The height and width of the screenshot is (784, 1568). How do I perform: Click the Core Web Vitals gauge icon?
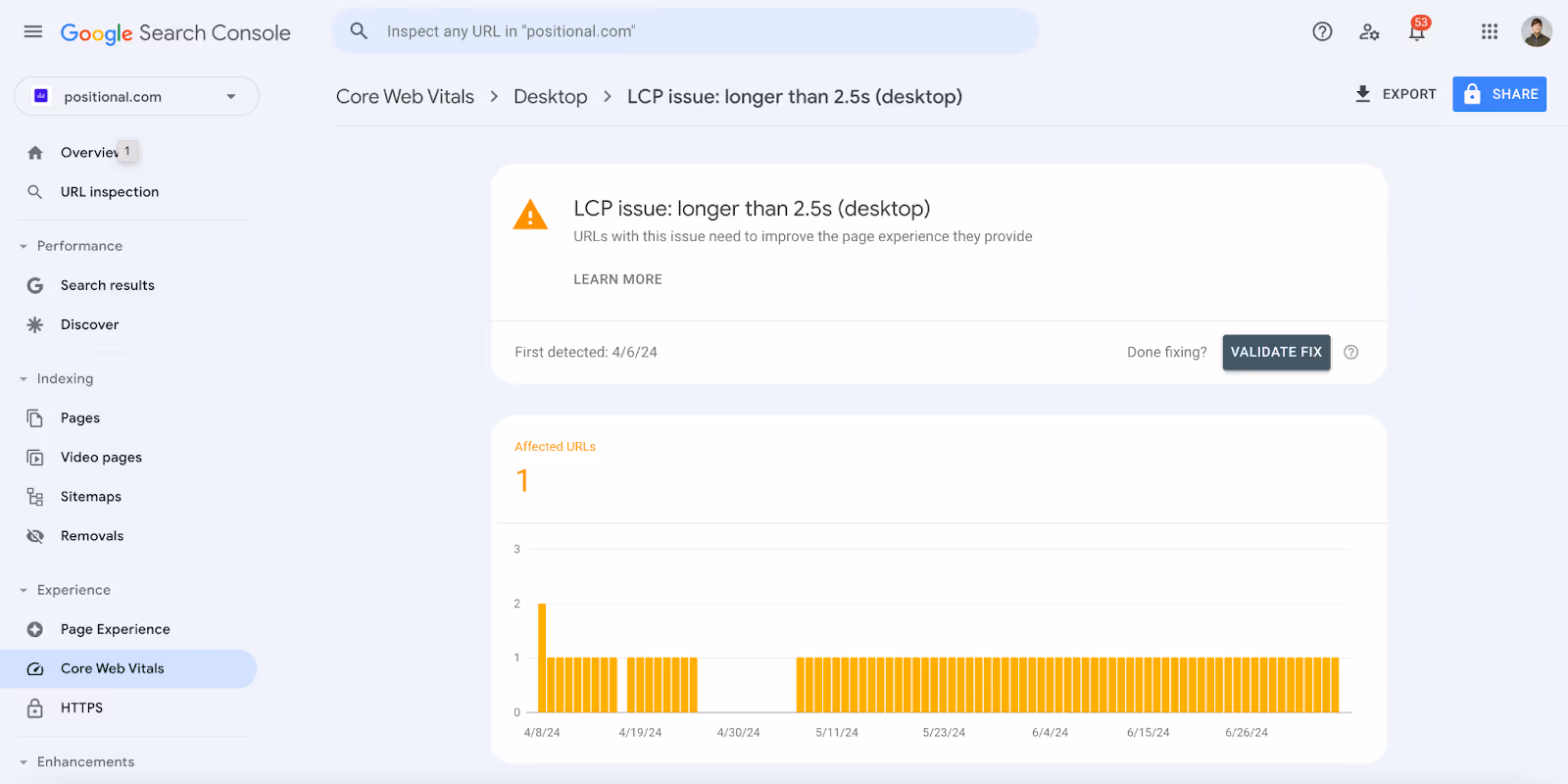(x=35, y=668)
